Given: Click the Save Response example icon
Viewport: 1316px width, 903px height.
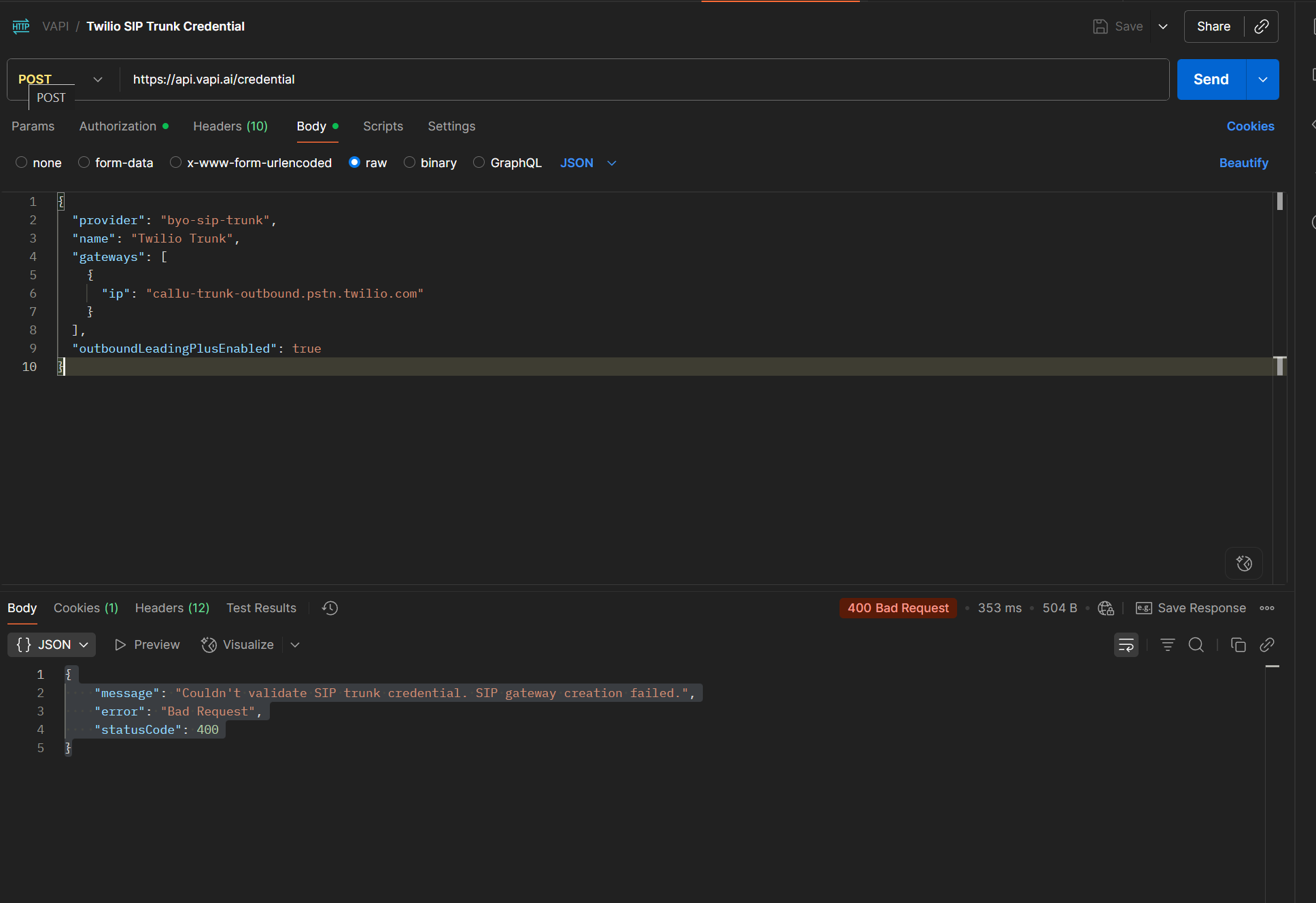Looking at the screenshot, I should coord(1144,608).
